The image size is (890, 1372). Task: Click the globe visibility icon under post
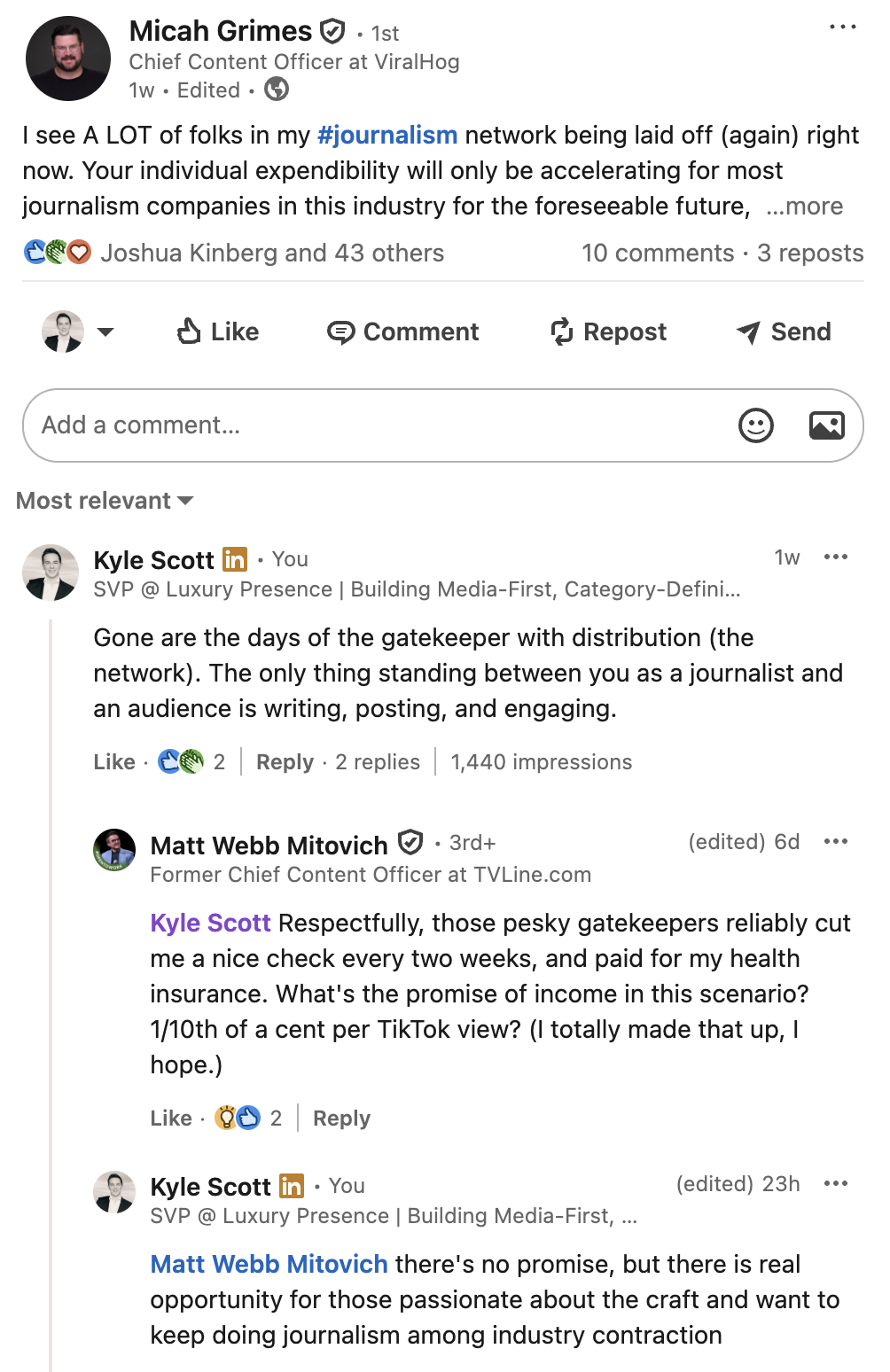coord(277,90)
